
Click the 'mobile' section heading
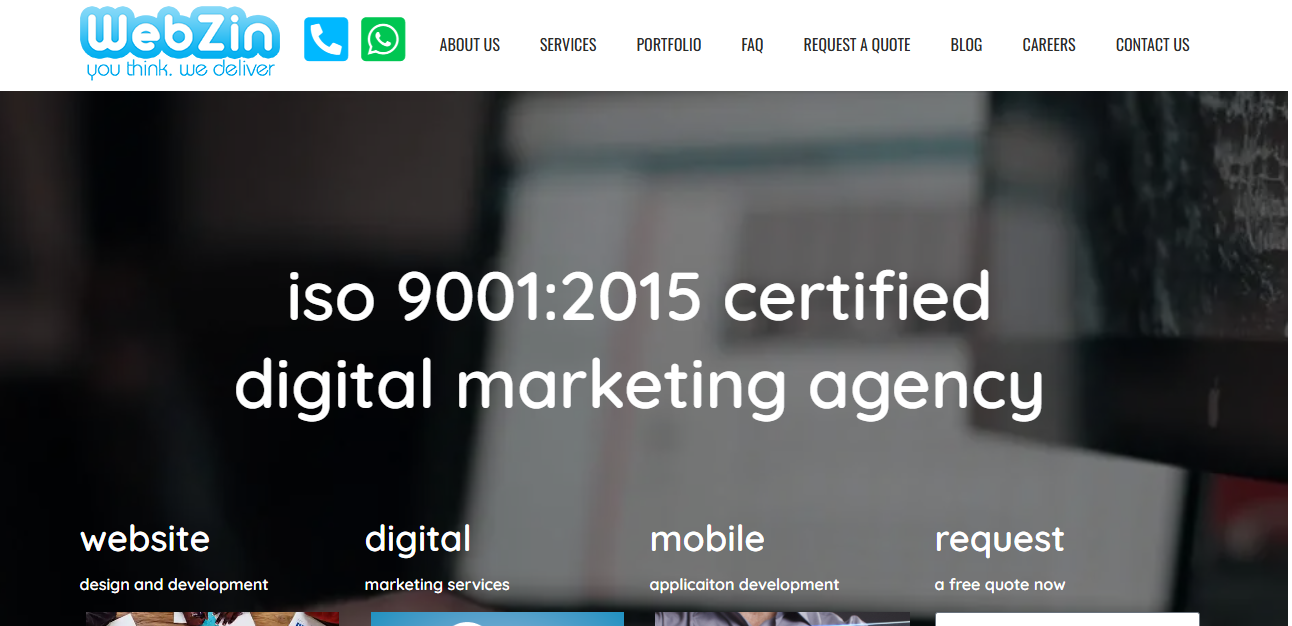click(707, 539)
